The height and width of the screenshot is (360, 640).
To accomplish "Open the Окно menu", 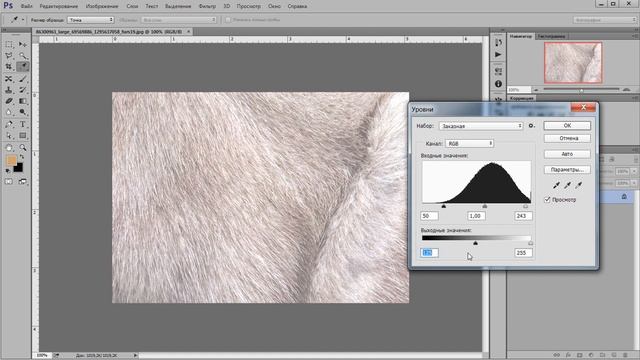I will coord(274,6).
